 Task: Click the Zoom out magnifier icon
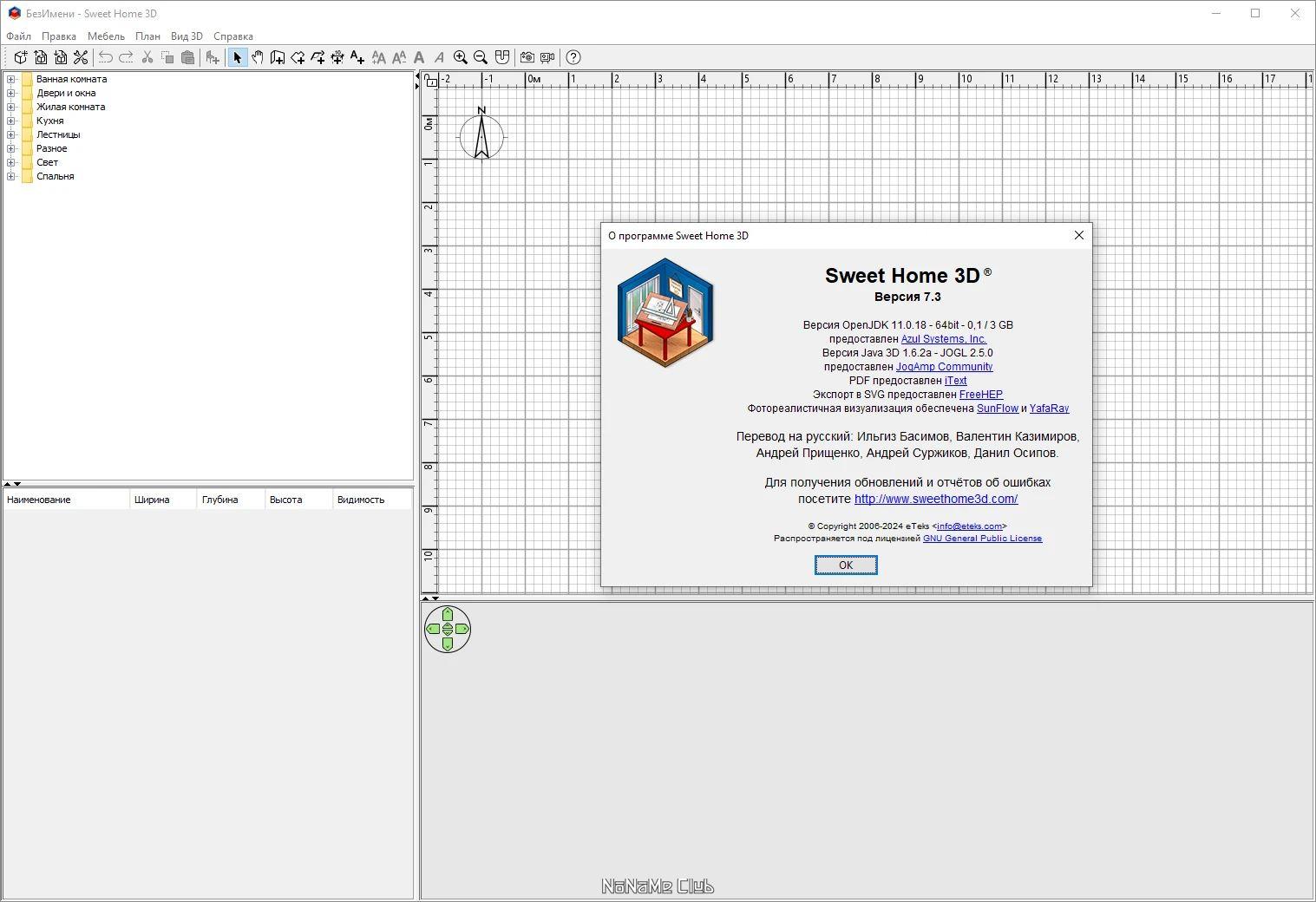click(481, 57)
